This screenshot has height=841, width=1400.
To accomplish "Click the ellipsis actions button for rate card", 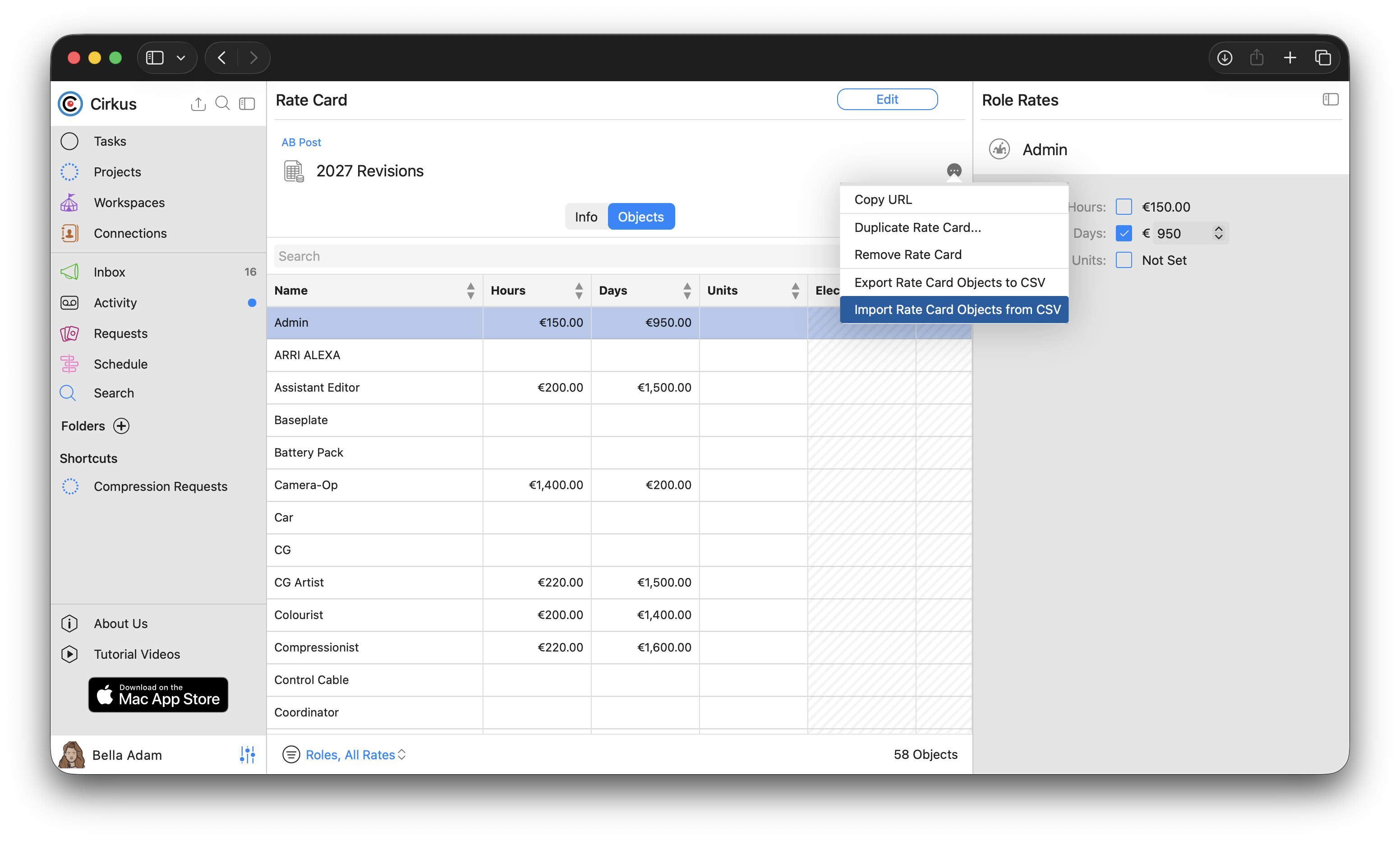I will tap(954, 170).
